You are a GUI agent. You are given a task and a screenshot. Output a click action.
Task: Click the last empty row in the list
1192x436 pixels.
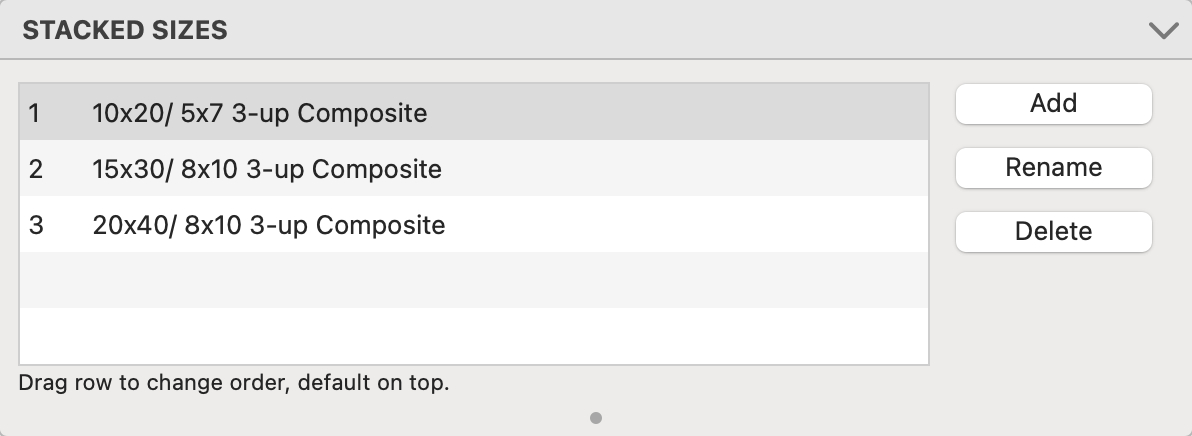pos(473,335)
